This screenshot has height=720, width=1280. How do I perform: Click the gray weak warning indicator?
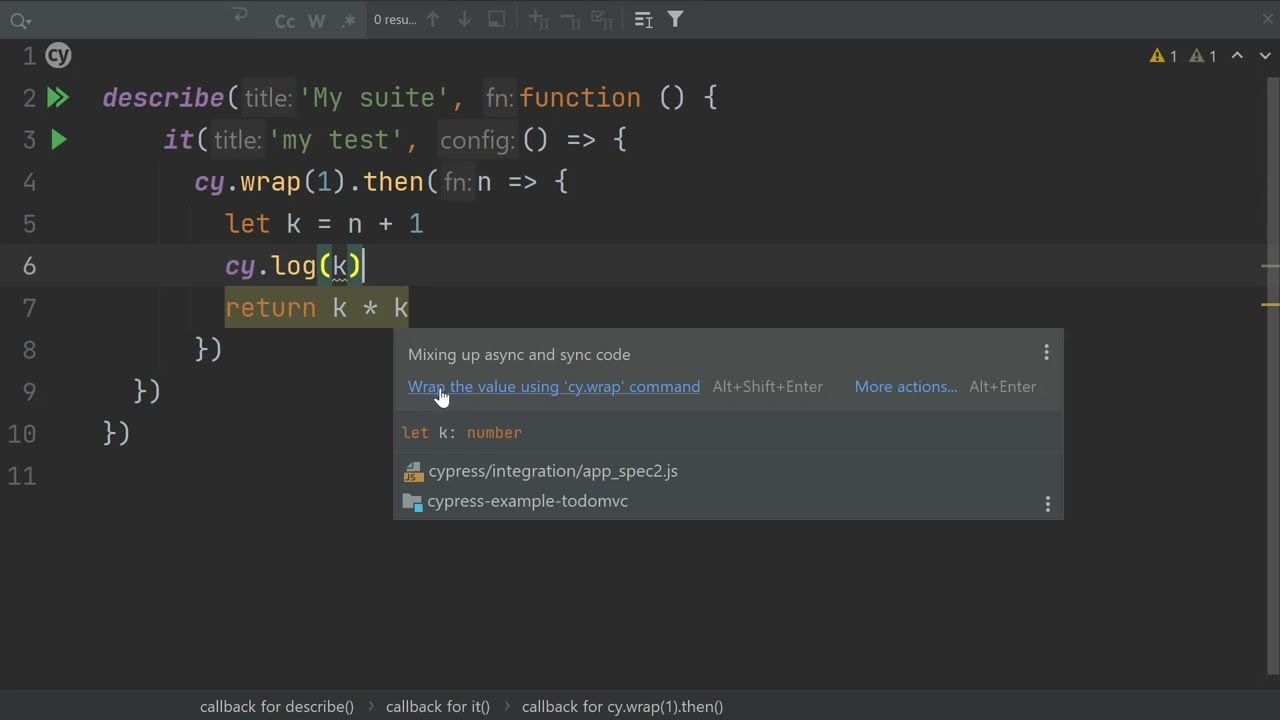pos(1203,56)
